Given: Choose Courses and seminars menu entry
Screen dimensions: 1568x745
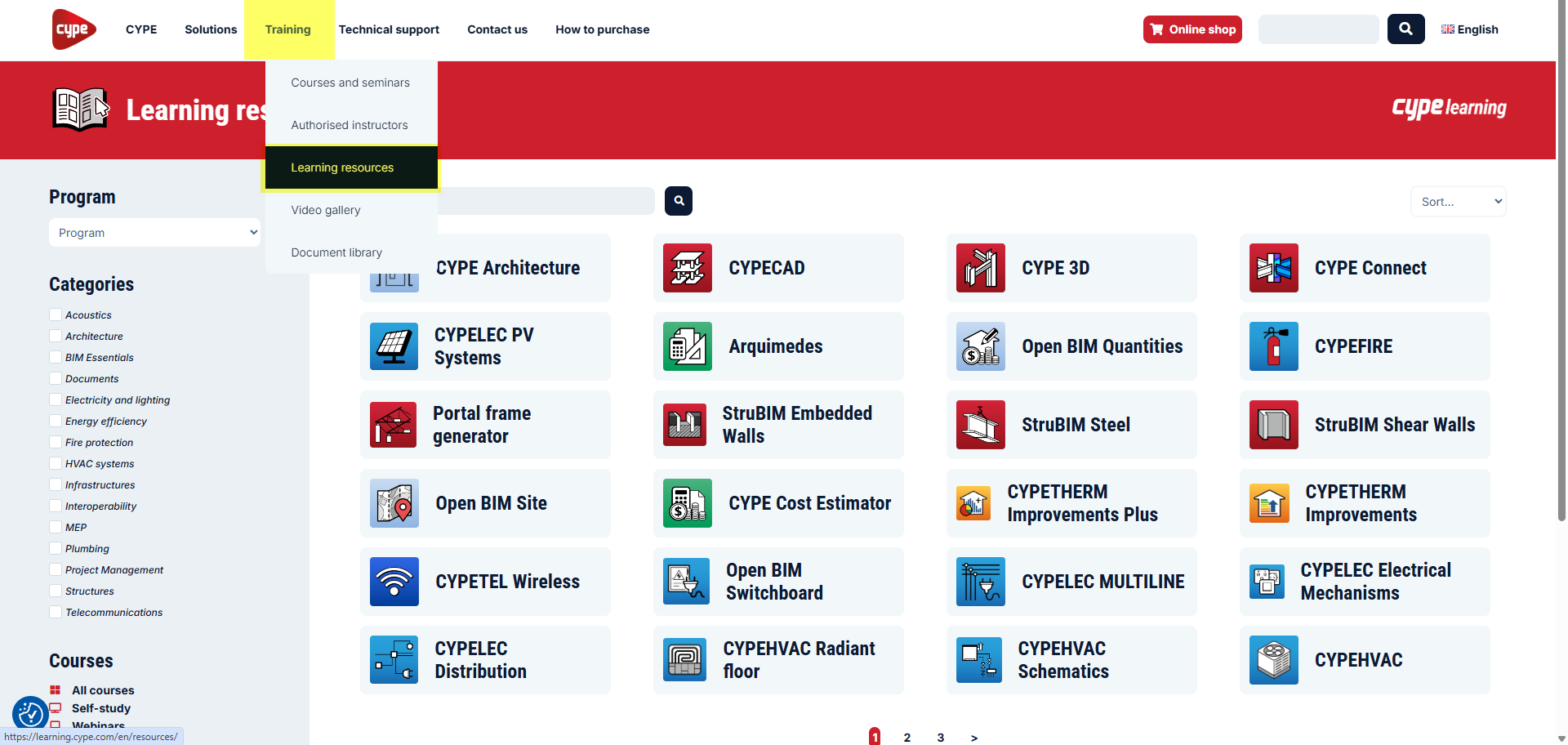Looking at the screenshot, I should click(350, 83).
